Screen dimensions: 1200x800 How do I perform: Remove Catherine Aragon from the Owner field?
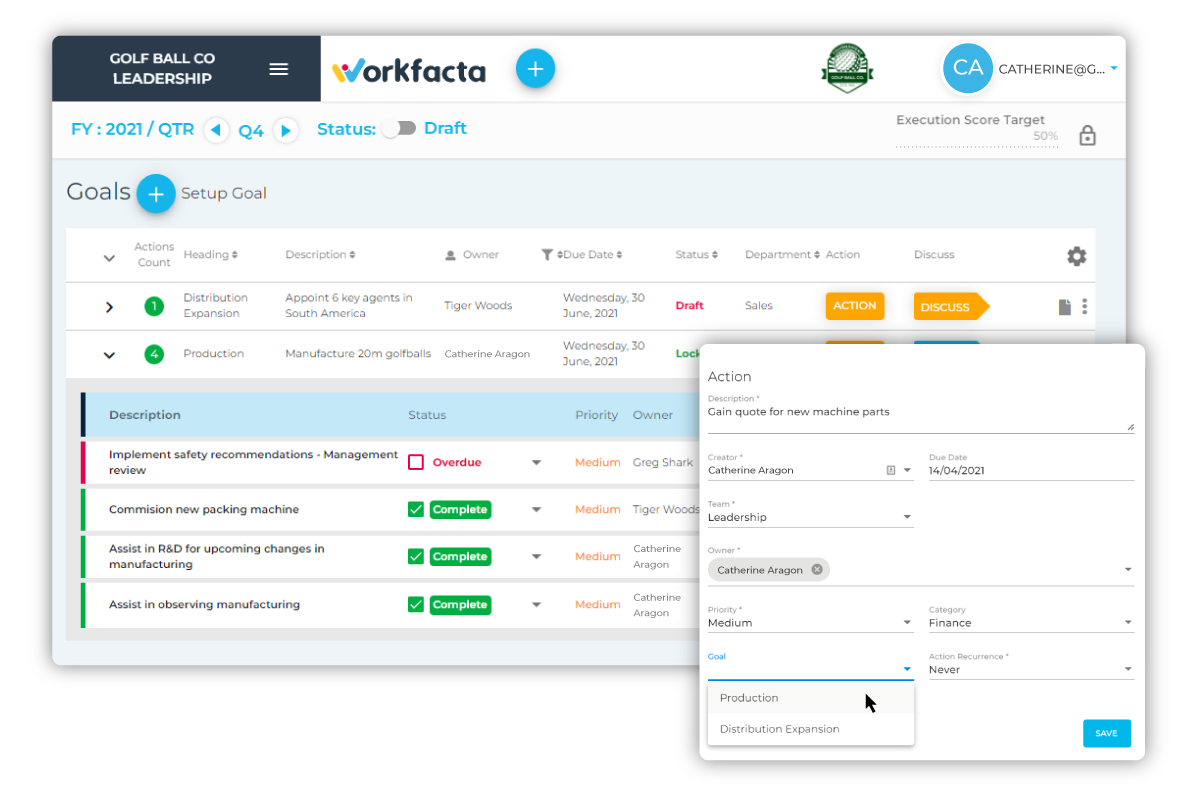[818, 568]
